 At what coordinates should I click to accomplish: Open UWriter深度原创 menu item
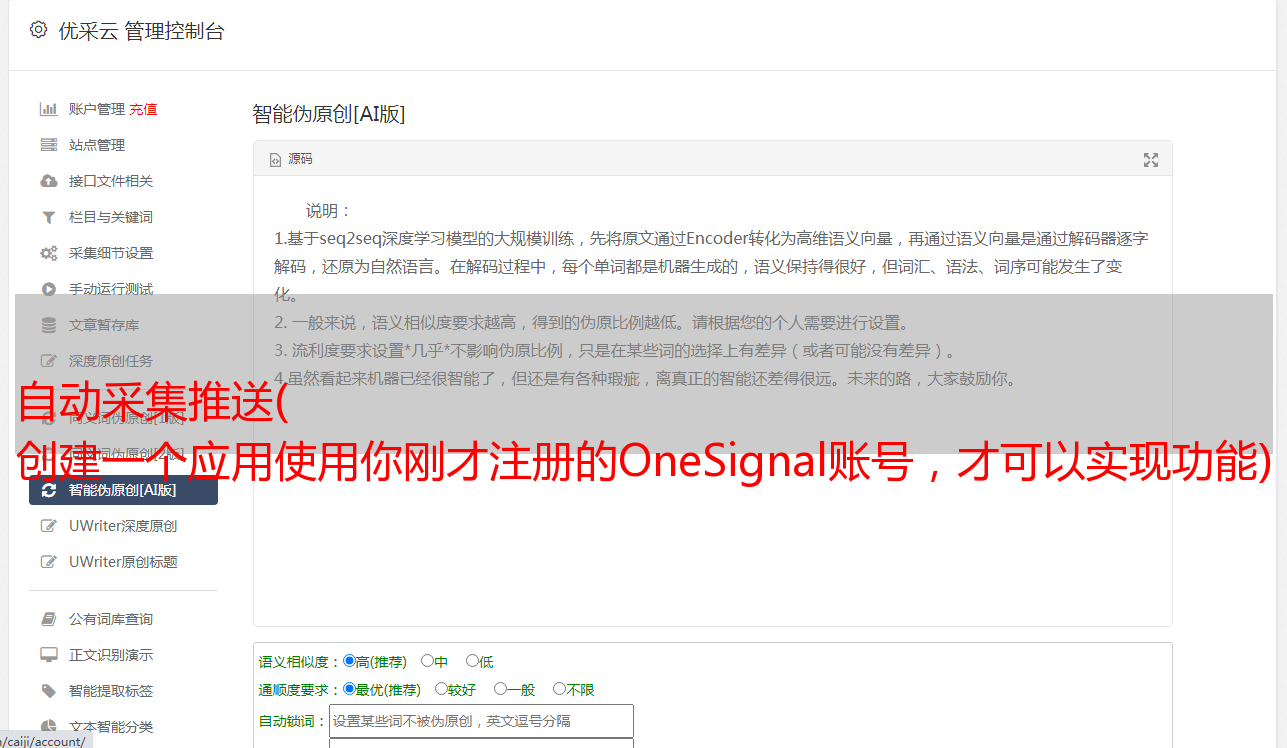[123, 526]
